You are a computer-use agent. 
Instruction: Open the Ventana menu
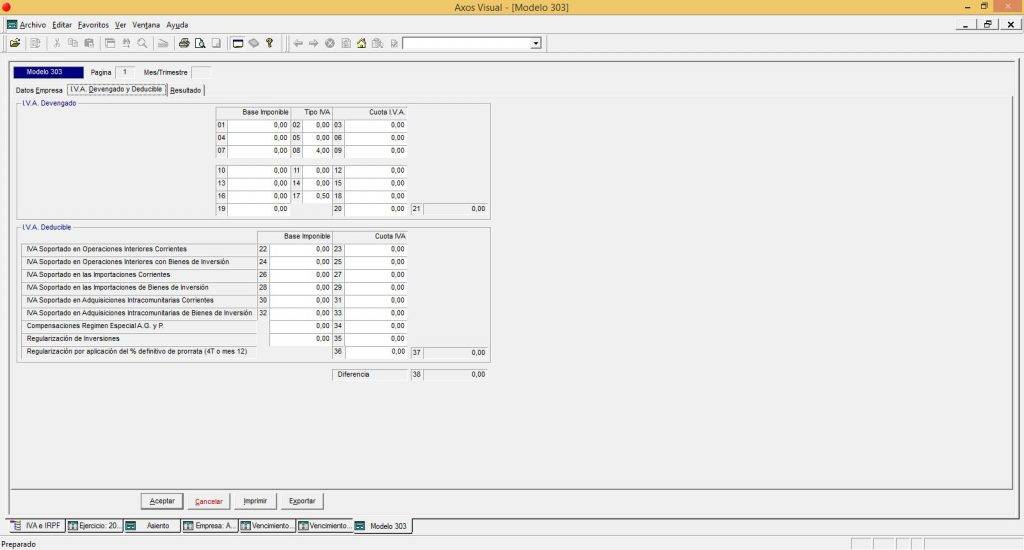(x=146, y=24)
